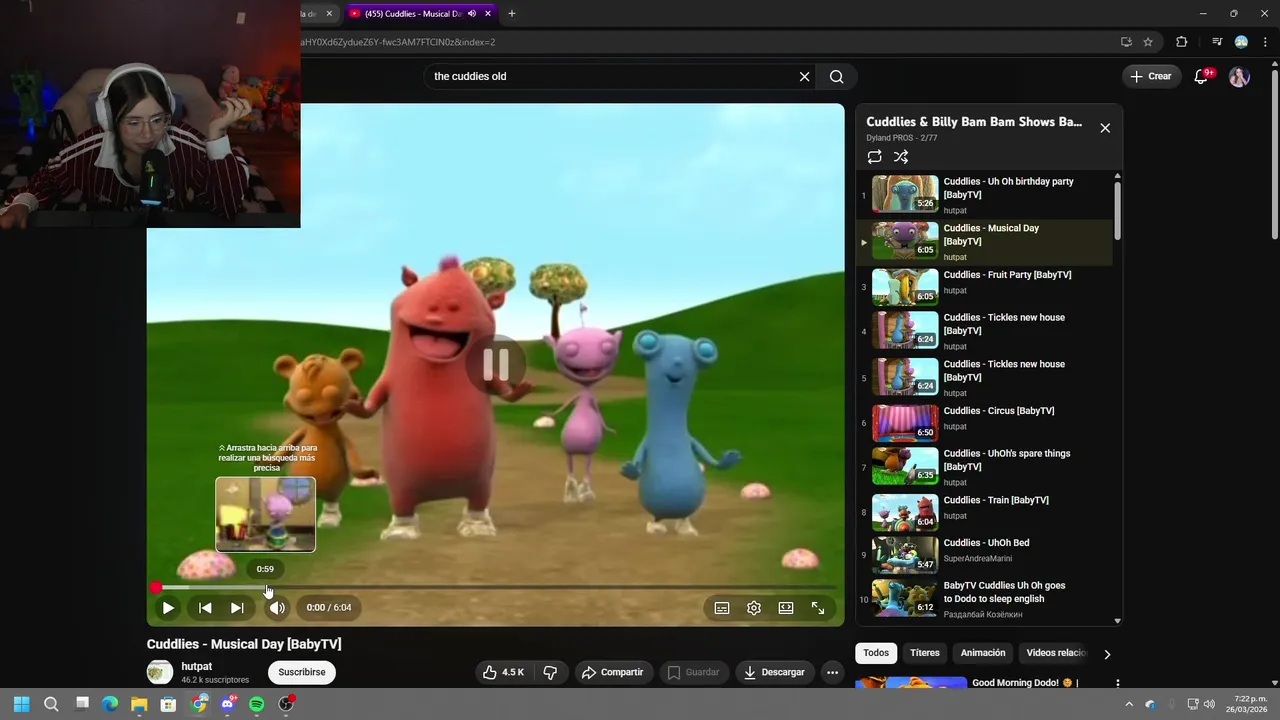Viewport: 1280px width, 720px height.
Task: Click the Compartir button
Action: click(x=612, y=673)
